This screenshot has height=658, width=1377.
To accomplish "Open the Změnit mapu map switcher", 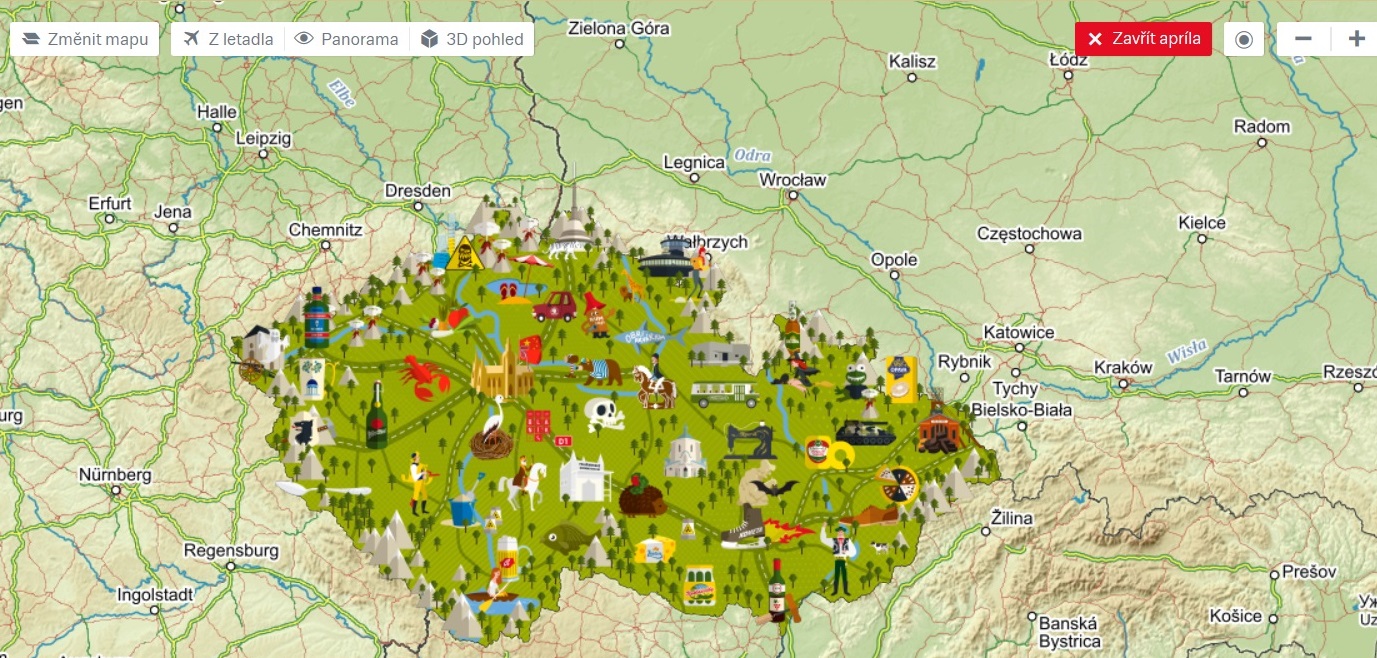I will pyautogui.click(x=85, y=39).
